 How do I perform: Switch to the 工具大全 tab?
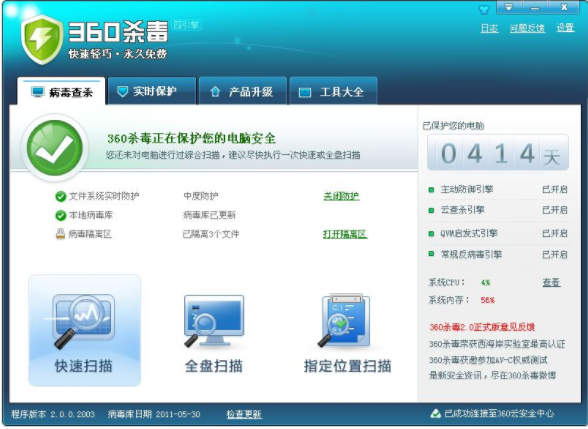(x=333, y=91)
